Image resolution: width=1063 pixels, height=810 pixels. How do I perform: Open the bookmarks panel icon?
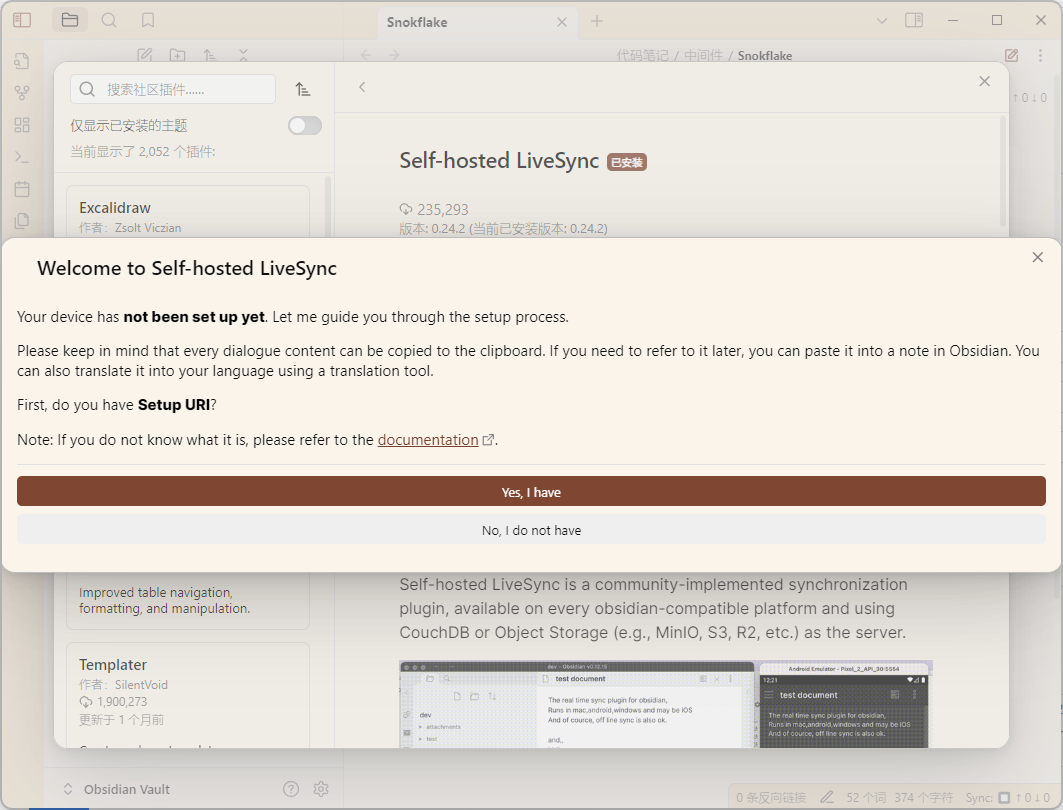pyautogui.click(x=148, y=20)
